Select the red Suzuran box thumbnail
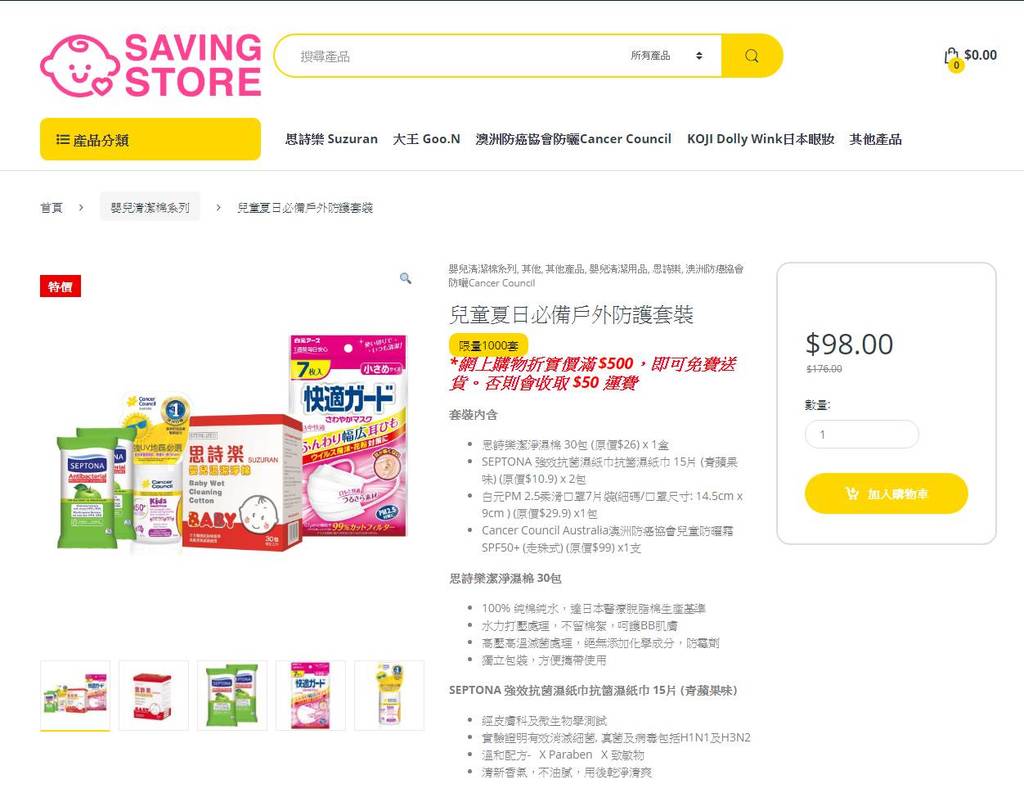 point(153,695)
